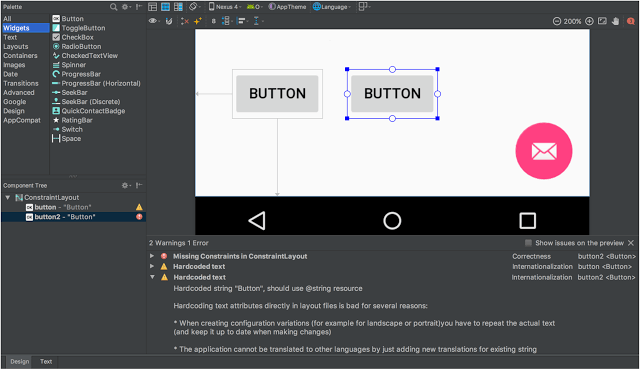640x369 pixels.
Task: Select the pan hand tool icon
Action: [x=616, y=21]
